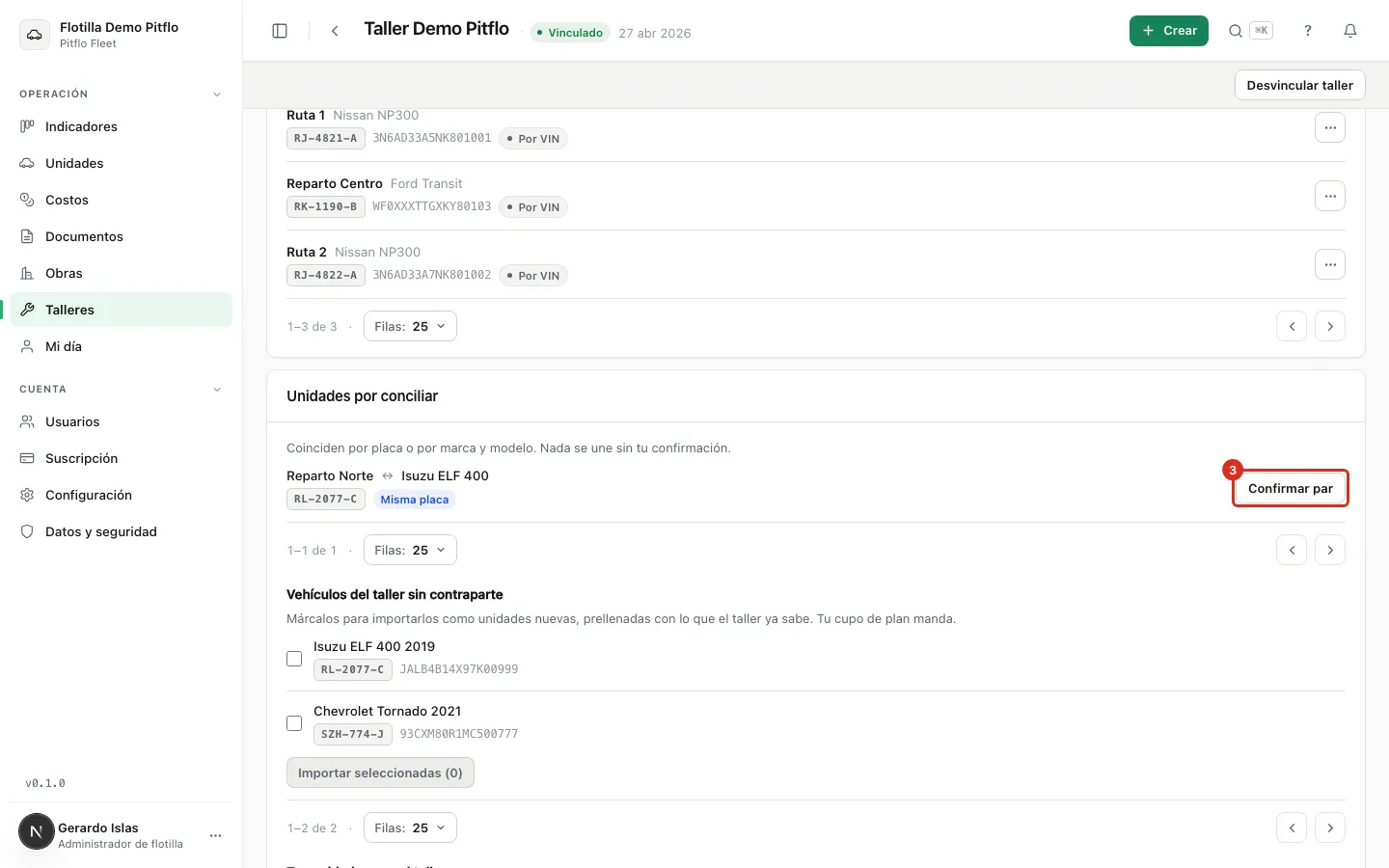Open Filas dropdown under linked units
Viewport: 1389px width, 868px height.
(410, 326)
